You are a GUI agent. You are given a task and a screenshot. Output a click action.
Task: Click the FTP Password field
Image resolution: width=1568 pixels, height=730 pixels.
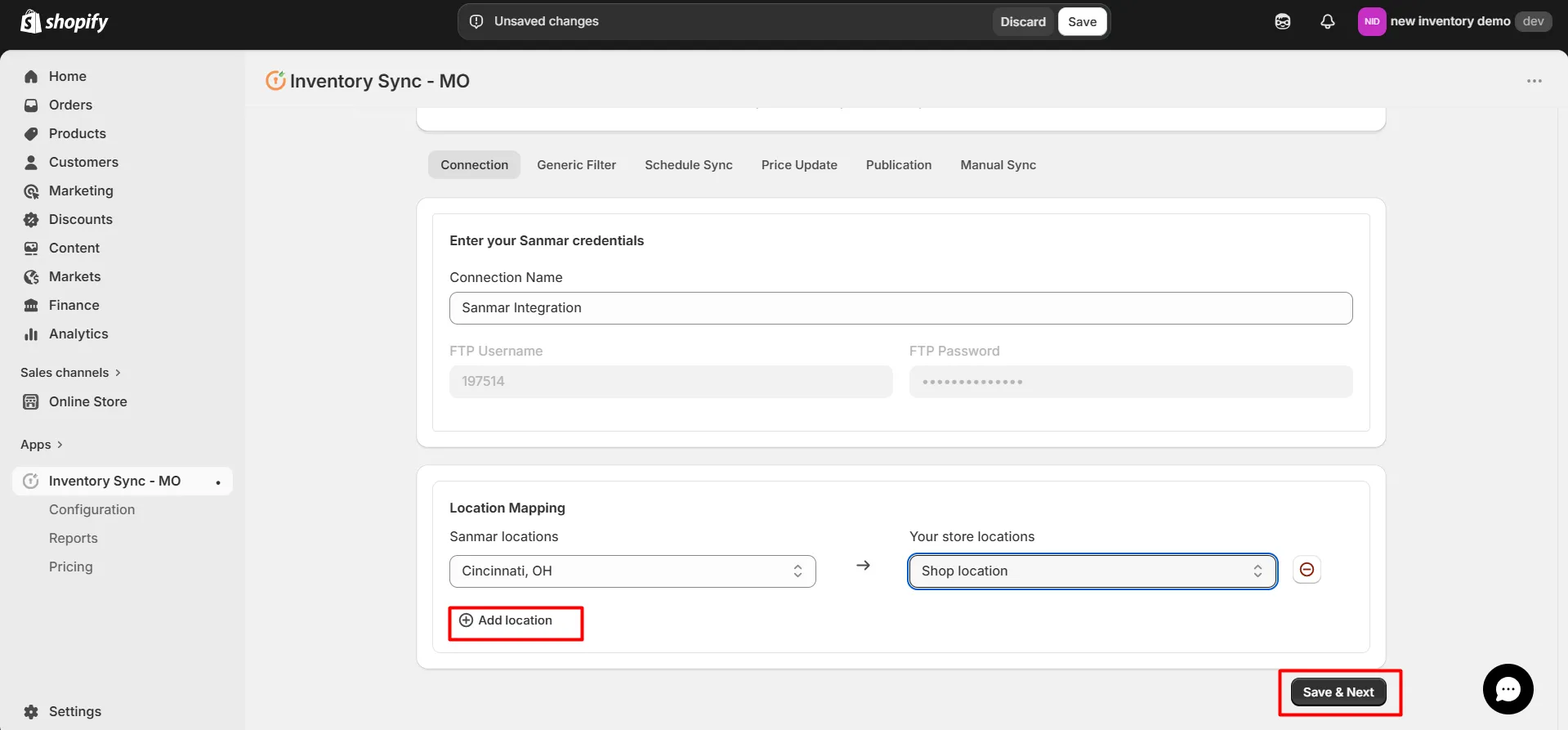tap(1131, 382)
